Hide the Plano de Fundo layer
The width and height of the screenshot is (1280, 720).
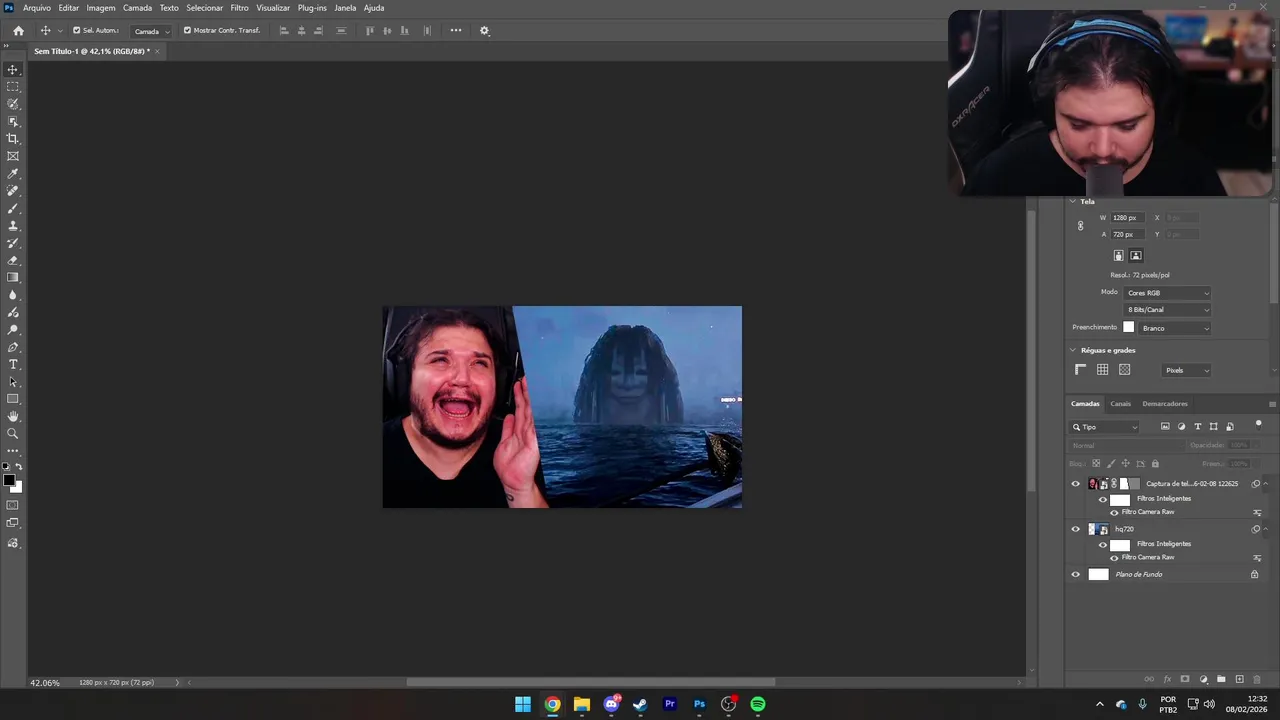1076,575
